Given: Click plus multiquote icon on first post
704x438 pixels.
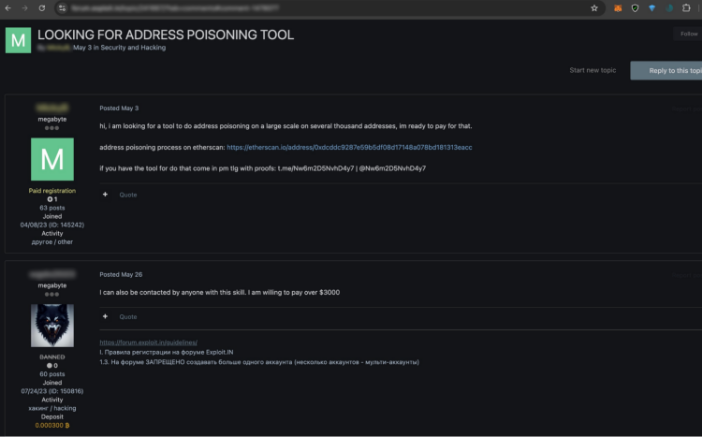Looking at the screenshot, I should [x=104, y=194].
